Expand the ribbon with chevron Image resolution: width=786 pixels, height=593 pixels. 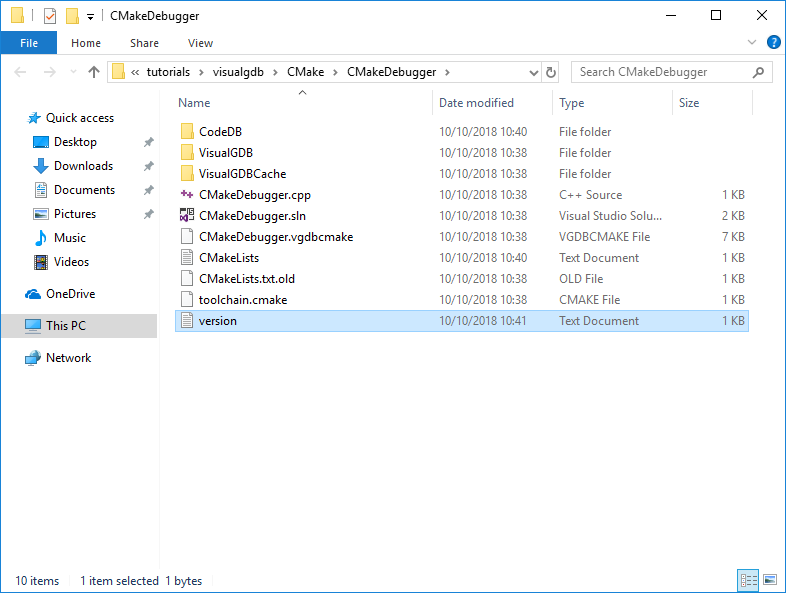pyautogui.click(x=751, y=43)
